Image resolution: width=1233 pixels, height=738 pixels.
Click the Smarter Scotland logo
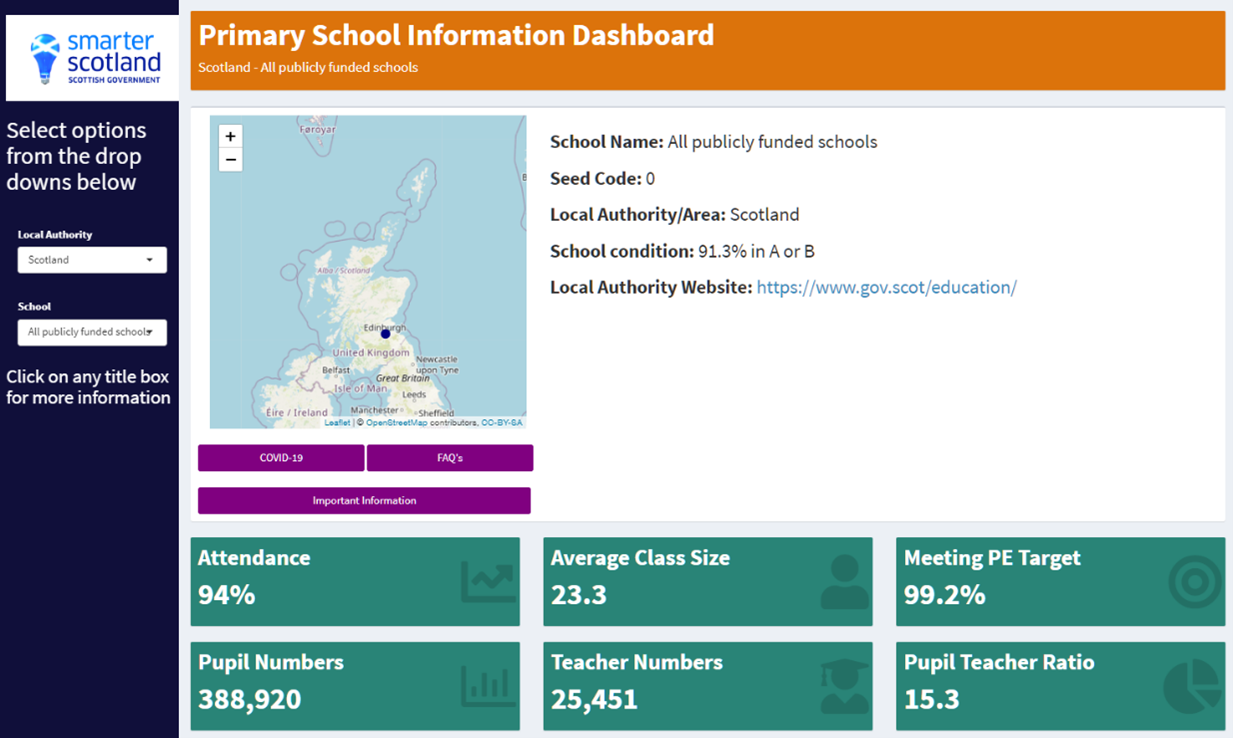(x=92, y=58)
